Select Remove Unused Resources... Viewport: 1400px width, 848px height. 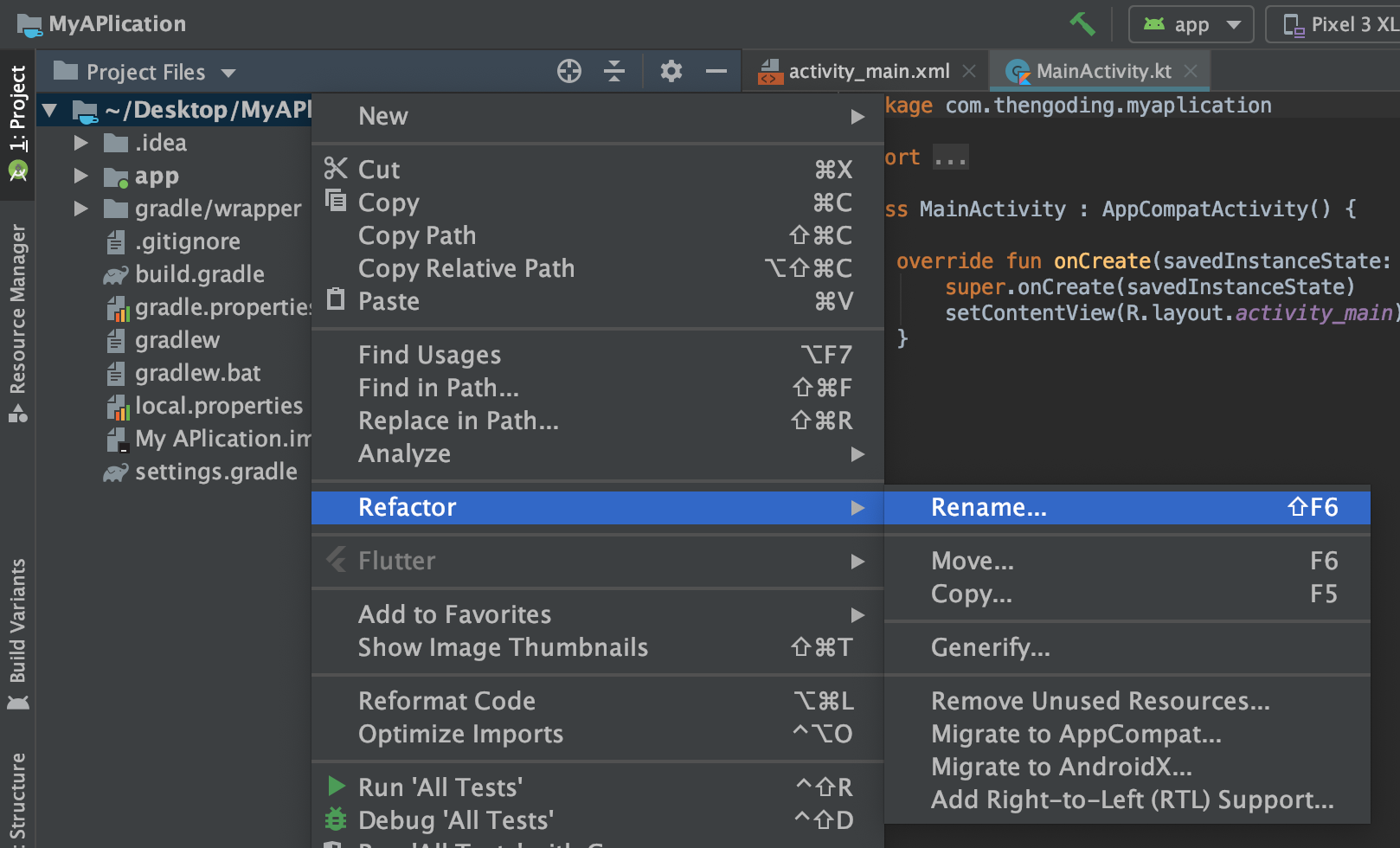click(x=1127, y=701)
